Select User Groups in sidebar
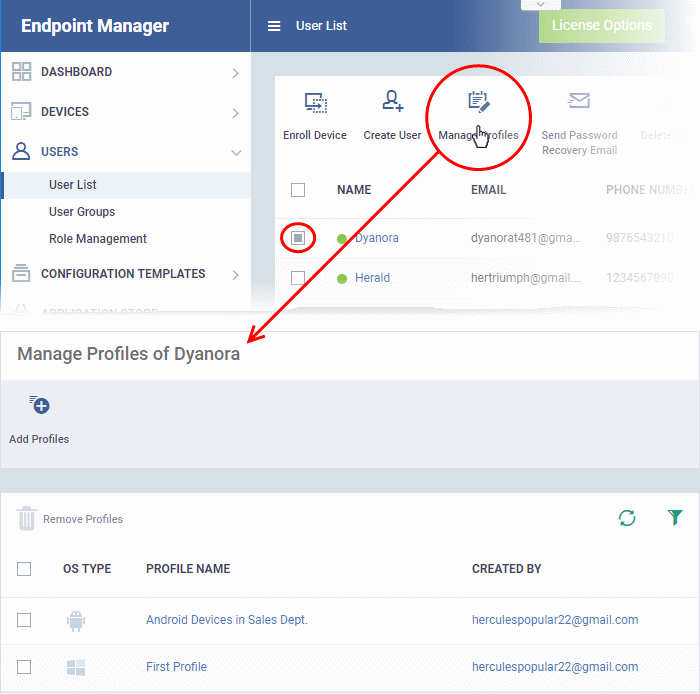 point(82,212)
